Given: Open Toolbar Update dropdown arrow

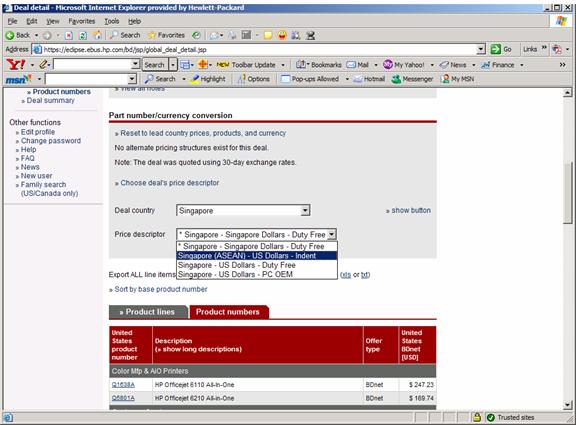Looking at the screenshot, I should click(283, 65).
